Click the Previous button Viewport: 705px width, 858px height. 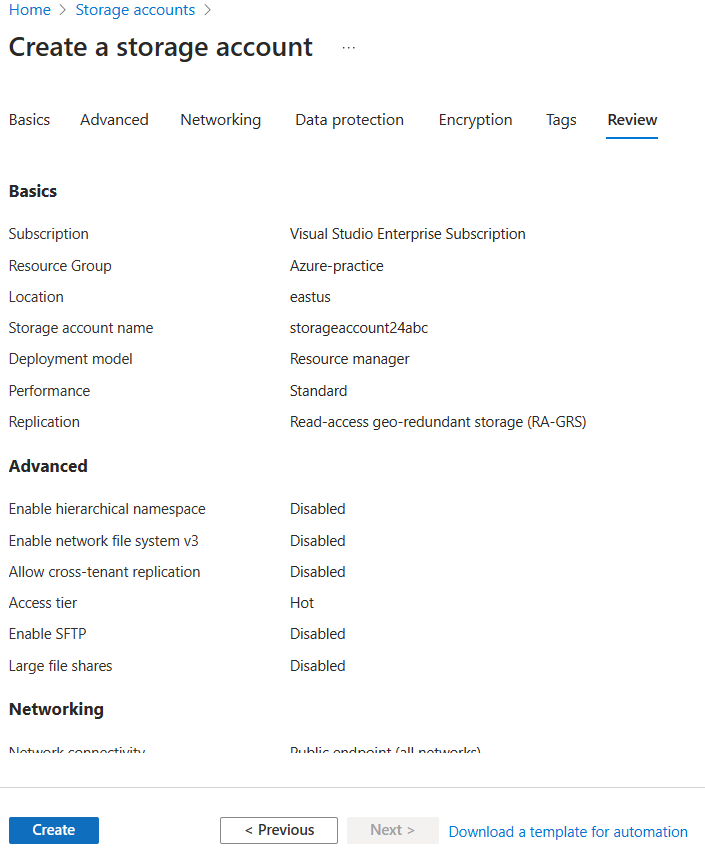[280, 830]
